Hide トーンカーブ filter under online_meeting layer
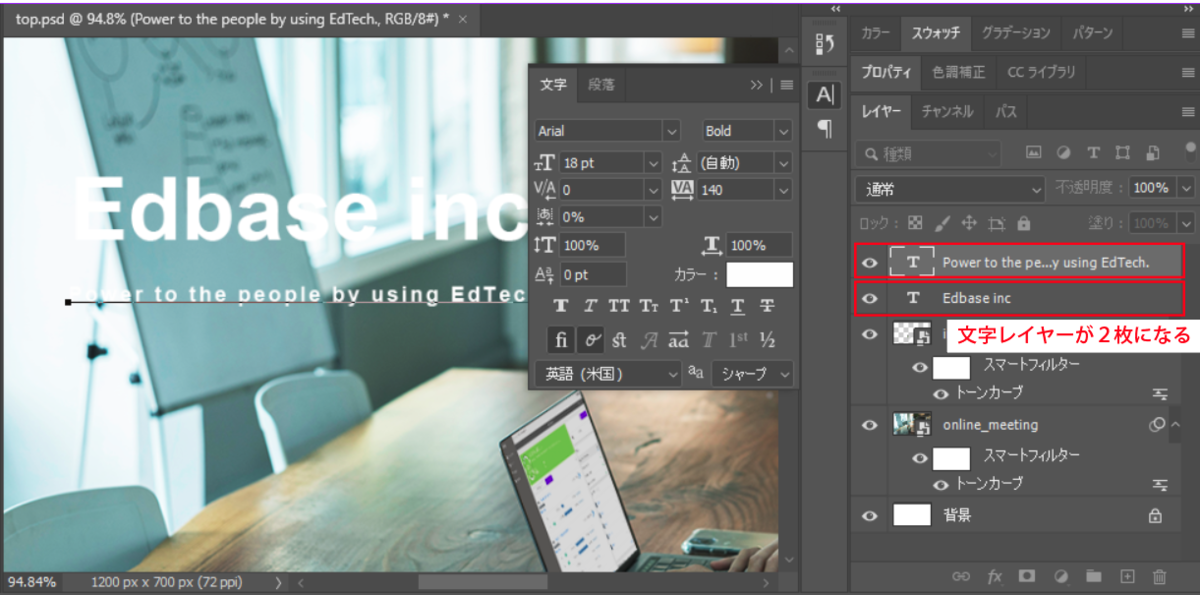 942,483
